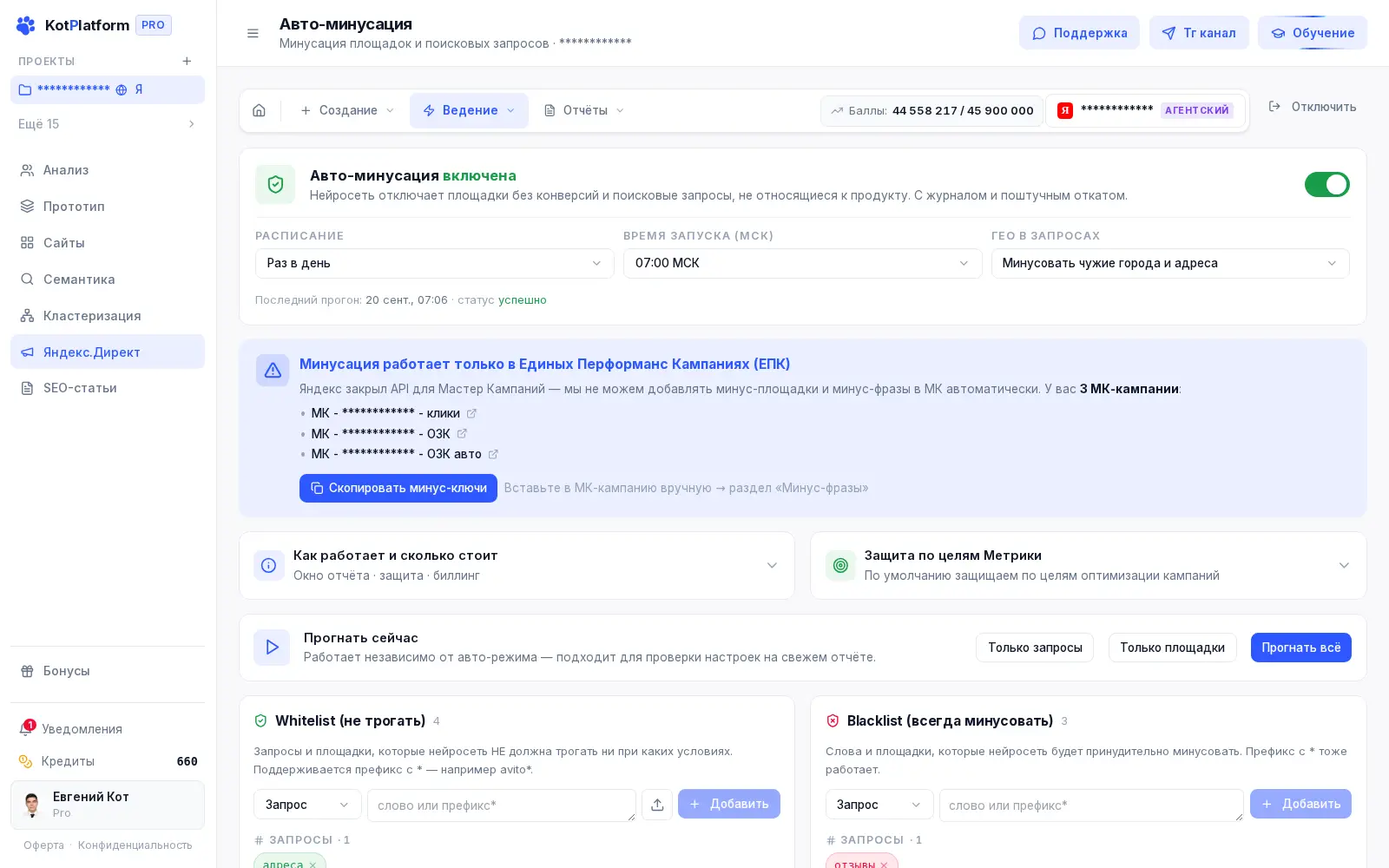Turn off the Авто-минусация switch
Screen dimensions: 1389x868
click(1326, 184)
